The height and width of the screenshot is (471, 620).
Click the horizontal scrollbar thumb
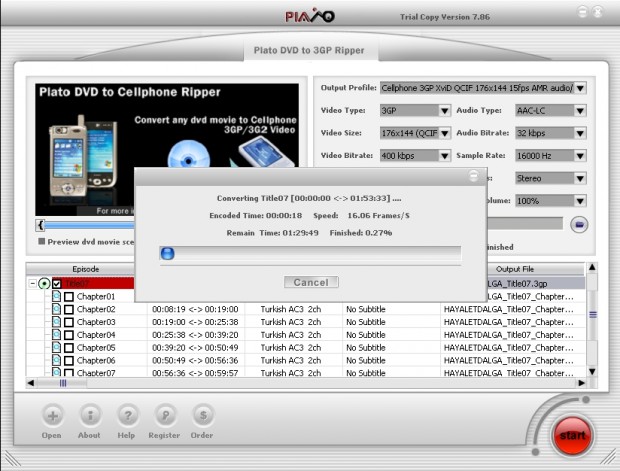(62, 383)
